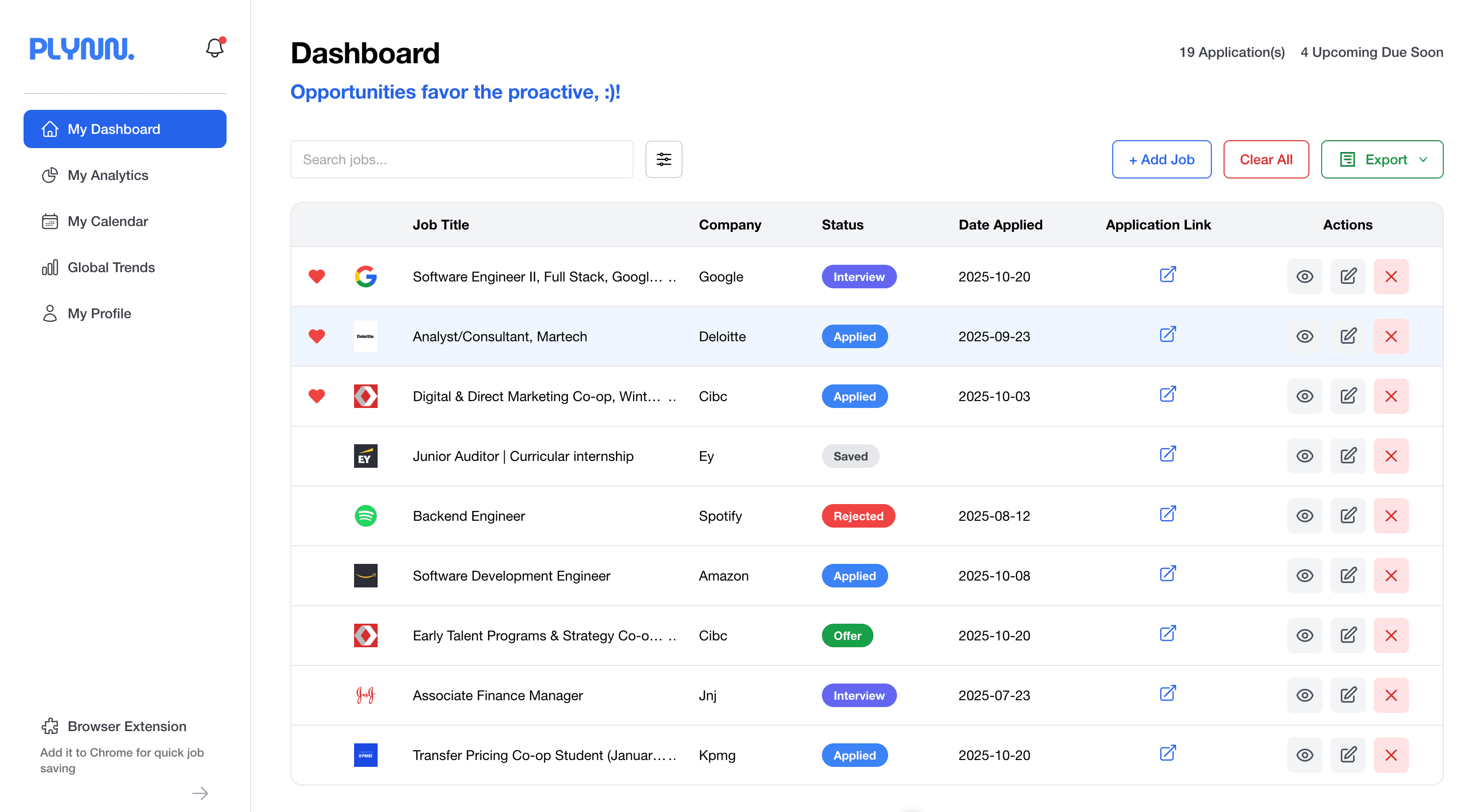Open the Browser Extension puzzle icon
1483x812 pixels.
coord(50,726)
